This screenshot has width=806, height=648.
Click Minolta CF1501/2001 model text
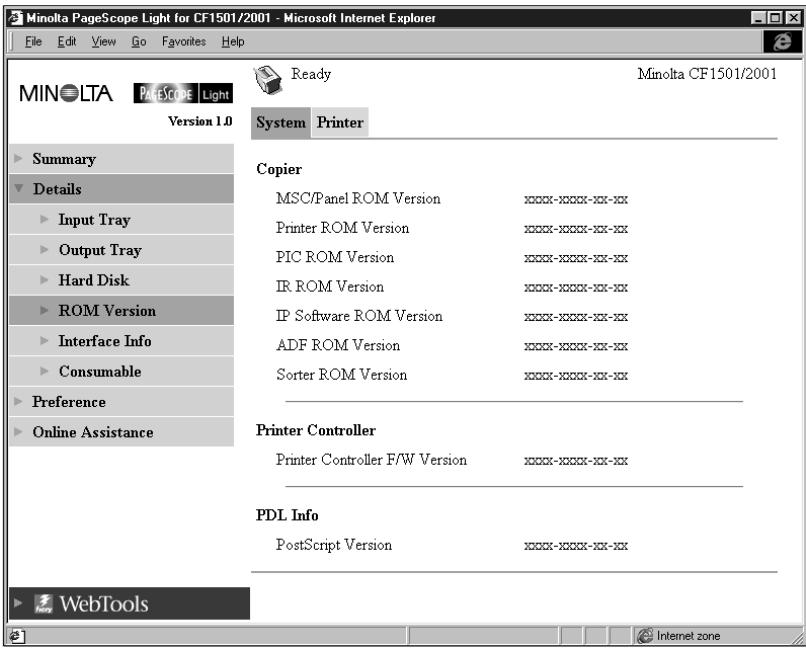[x=707, y=74]
